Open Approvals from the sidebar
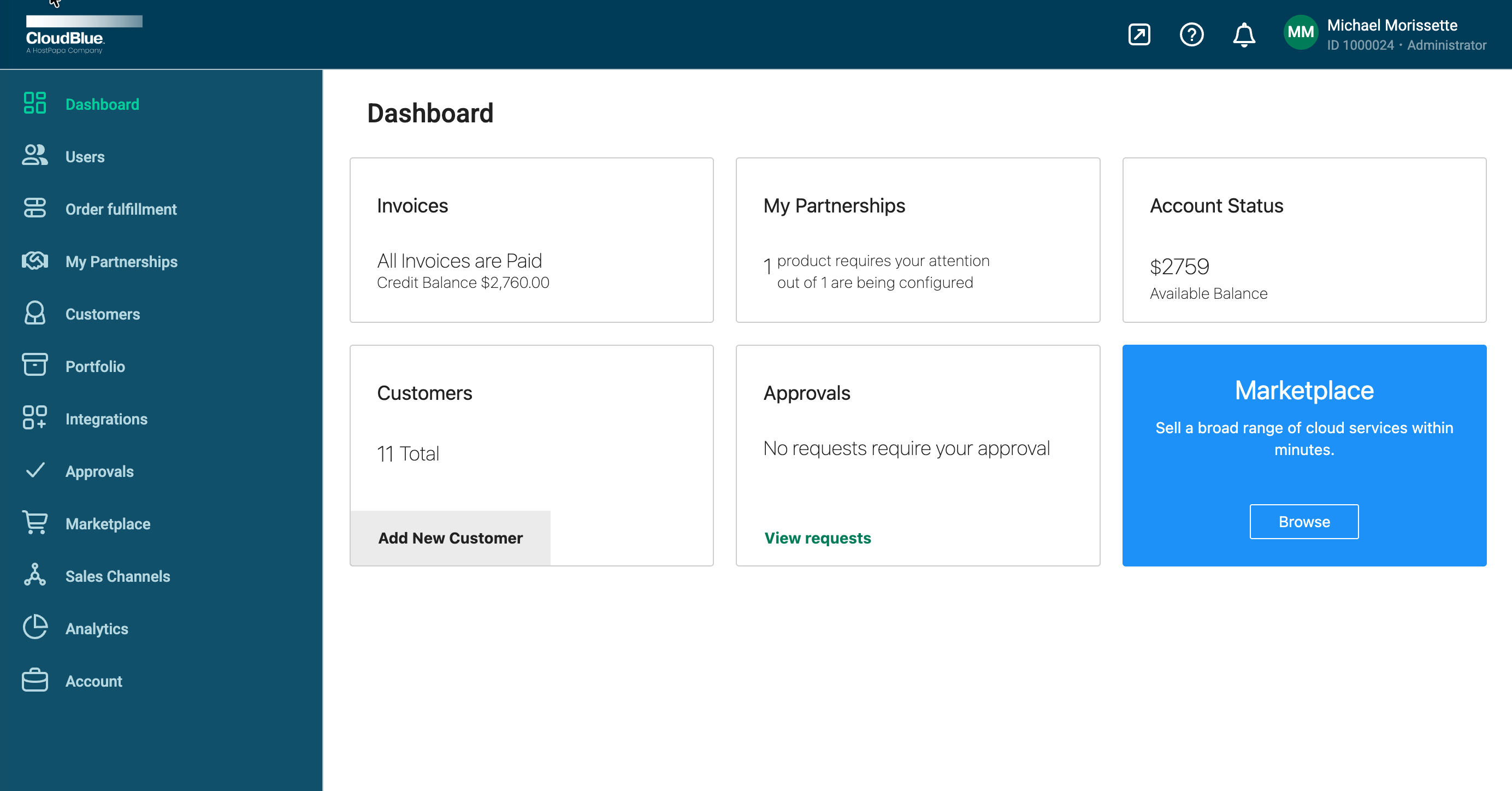Screen dimensions: 1512x791 pyautogui.click(x=100, y=471)
